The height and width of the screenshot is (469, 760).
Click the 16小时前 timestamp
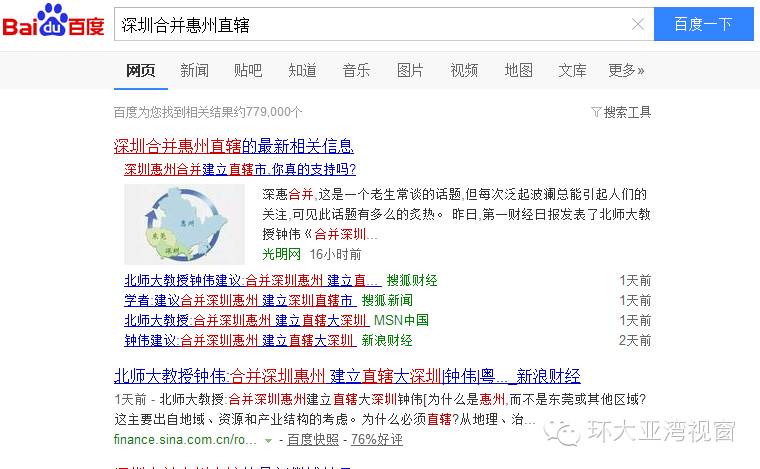coord(335,254)
